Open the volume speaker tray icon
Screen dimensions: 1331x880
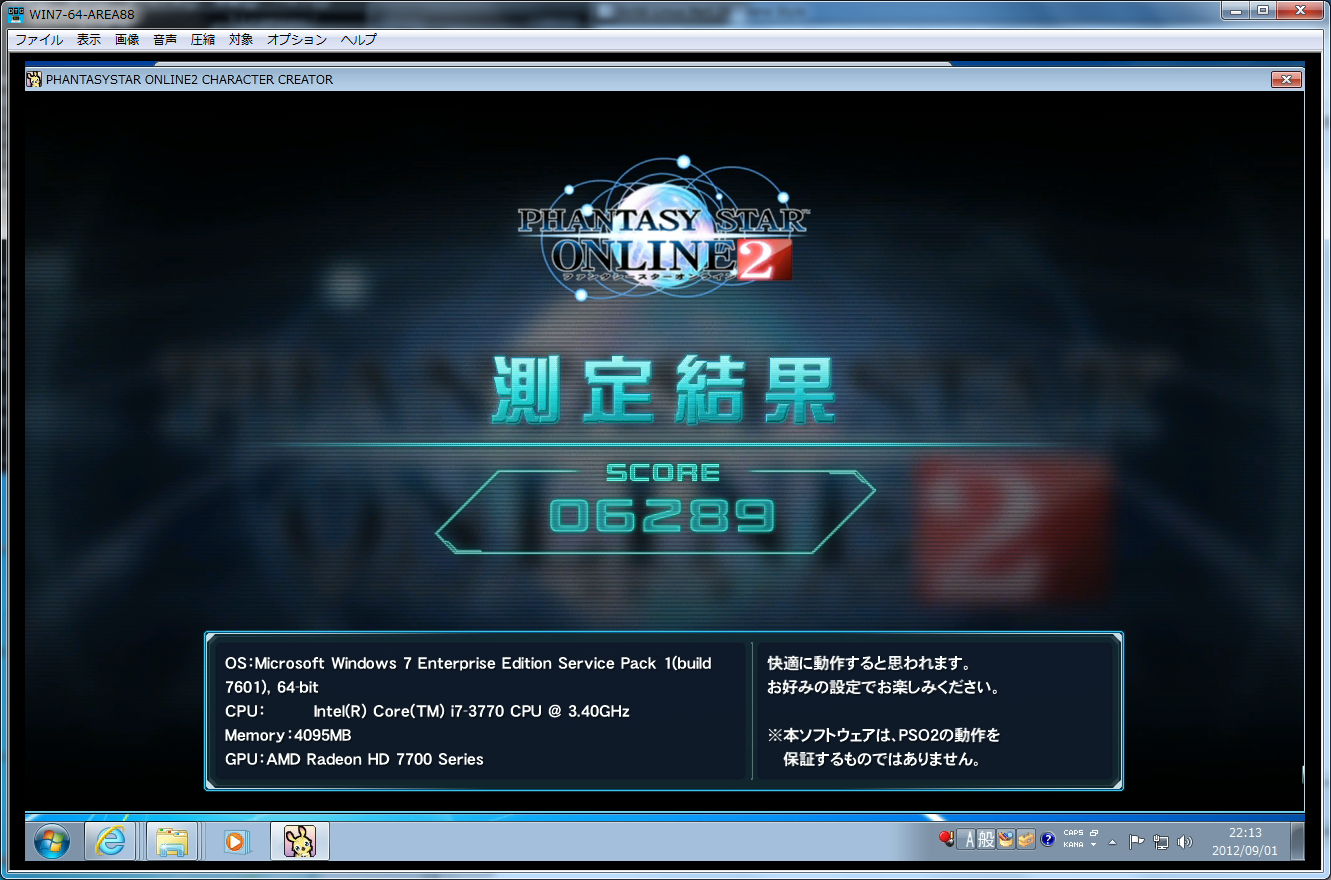1185,841
